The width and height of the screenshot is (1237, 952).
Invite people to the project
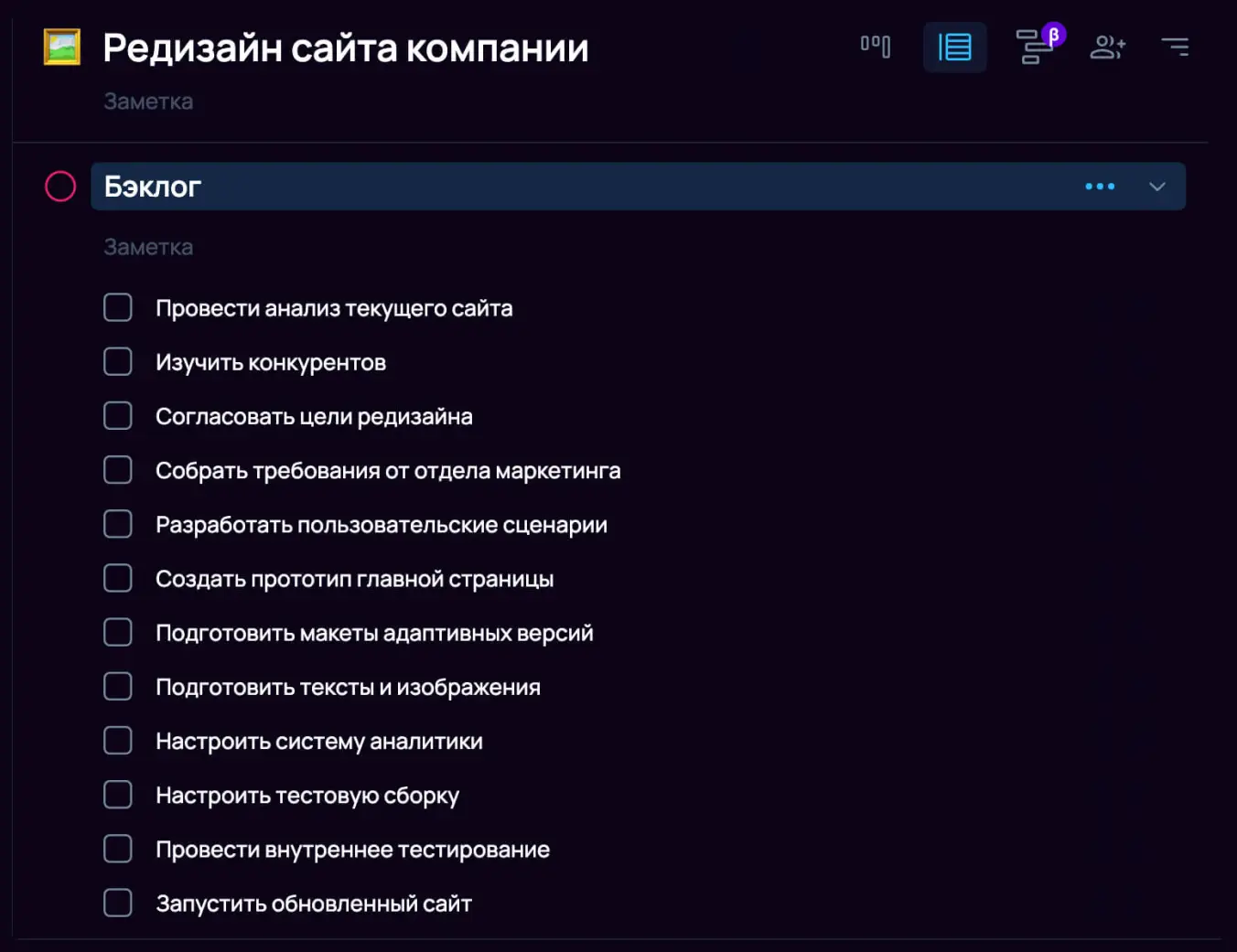[x=1107, y=46]
